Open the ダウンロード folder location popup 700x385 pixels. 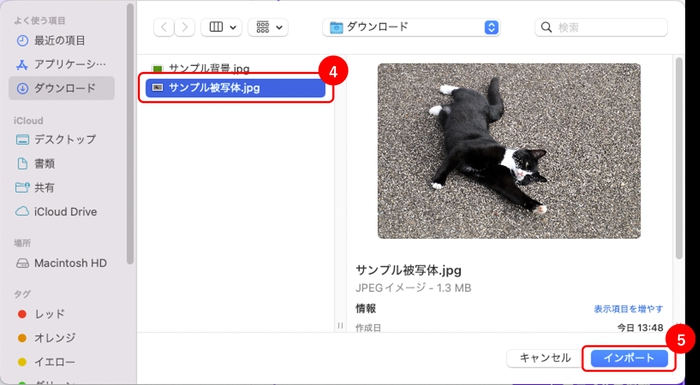[411, 27]
